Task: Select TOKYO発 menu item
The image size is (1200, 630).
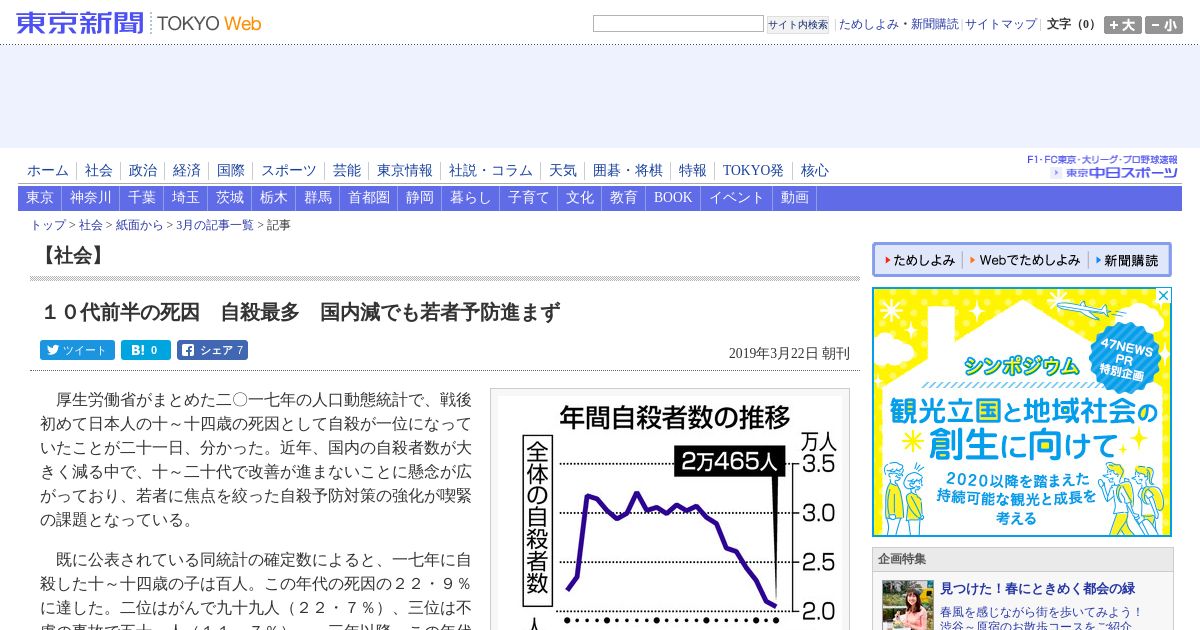Action: (753, 171)
